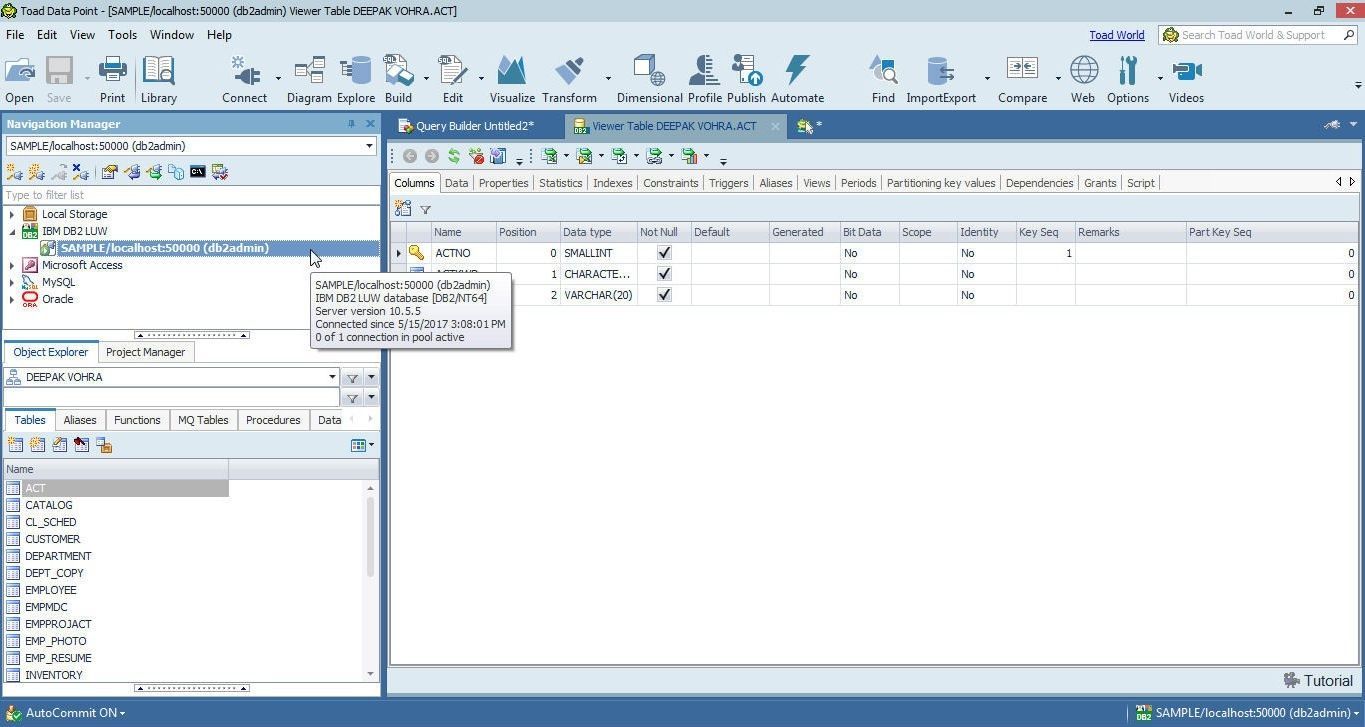Viewport: 1365px width, 727px height.
Task: Switch to the Constraints tab
Action: point(670,183)
